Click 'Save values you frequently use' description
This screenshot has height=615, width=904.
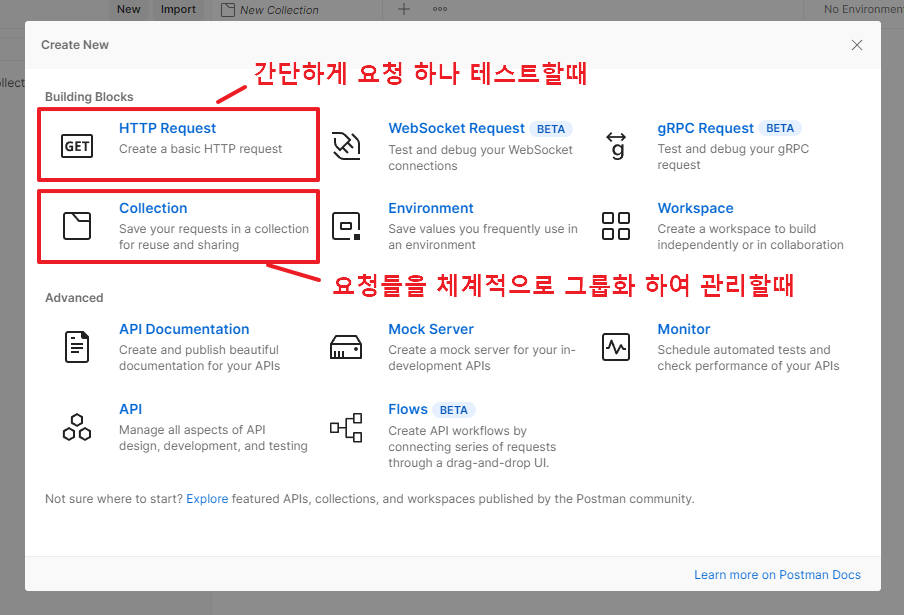[x=483, y=236]
